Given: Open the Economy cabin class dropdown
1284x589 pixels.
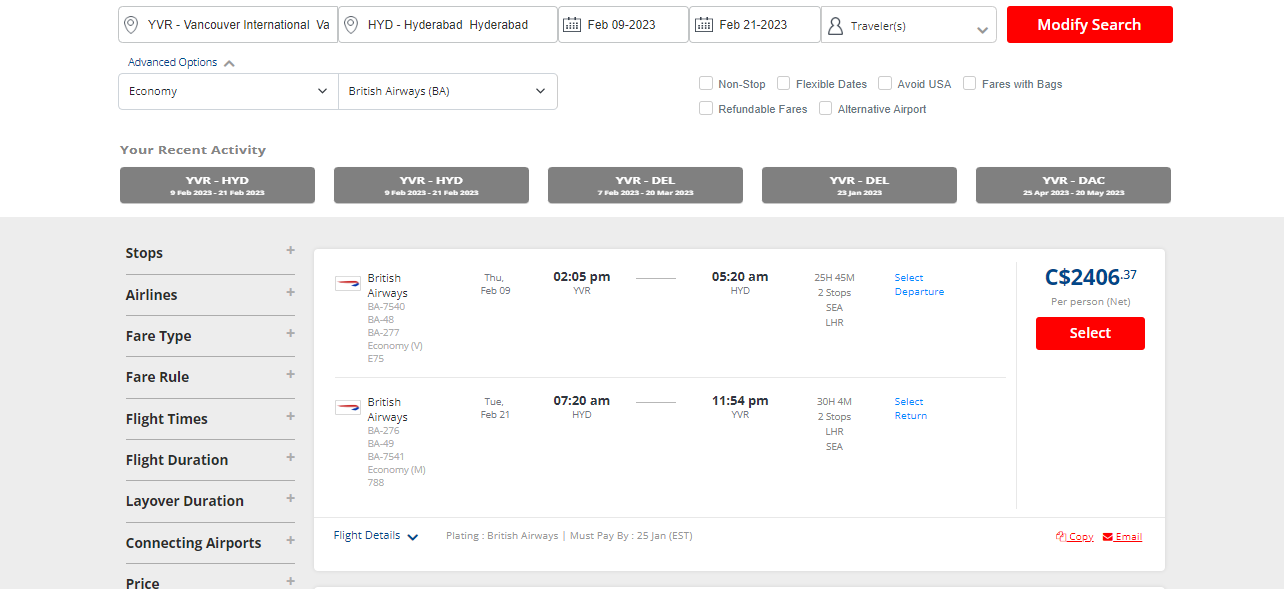Looking at the screenshot, I should pyautogui.click(x=228, y=91).
